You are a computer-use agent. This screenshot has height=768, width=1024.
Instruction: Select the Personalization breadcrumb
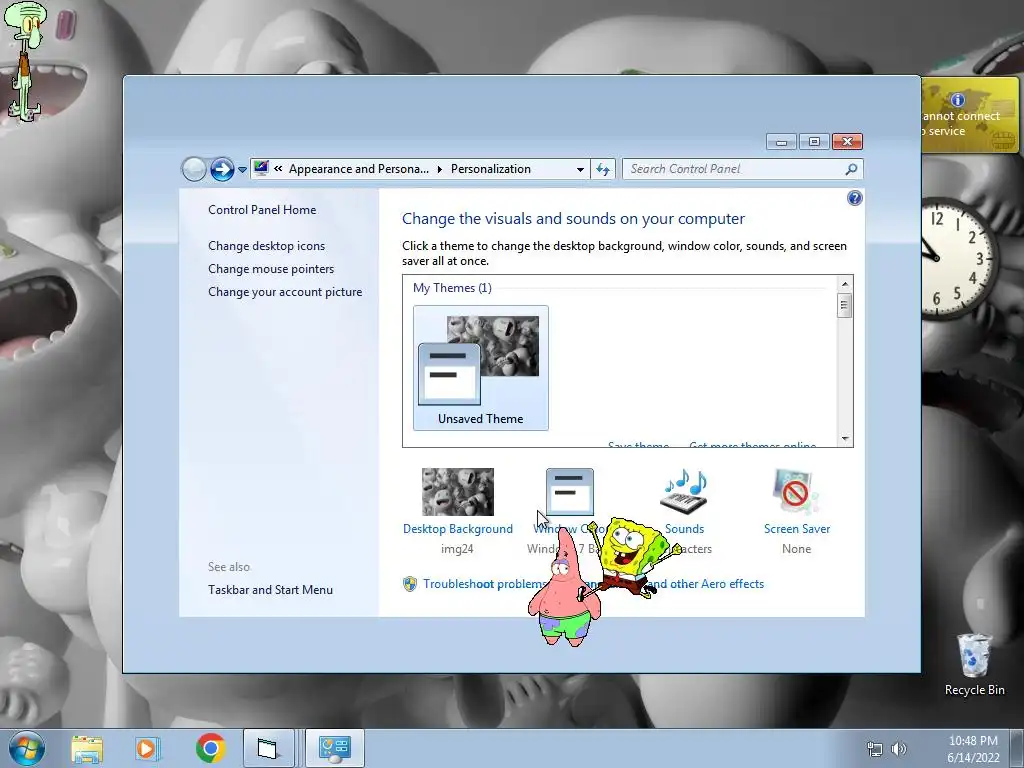(x=490, y=169)
